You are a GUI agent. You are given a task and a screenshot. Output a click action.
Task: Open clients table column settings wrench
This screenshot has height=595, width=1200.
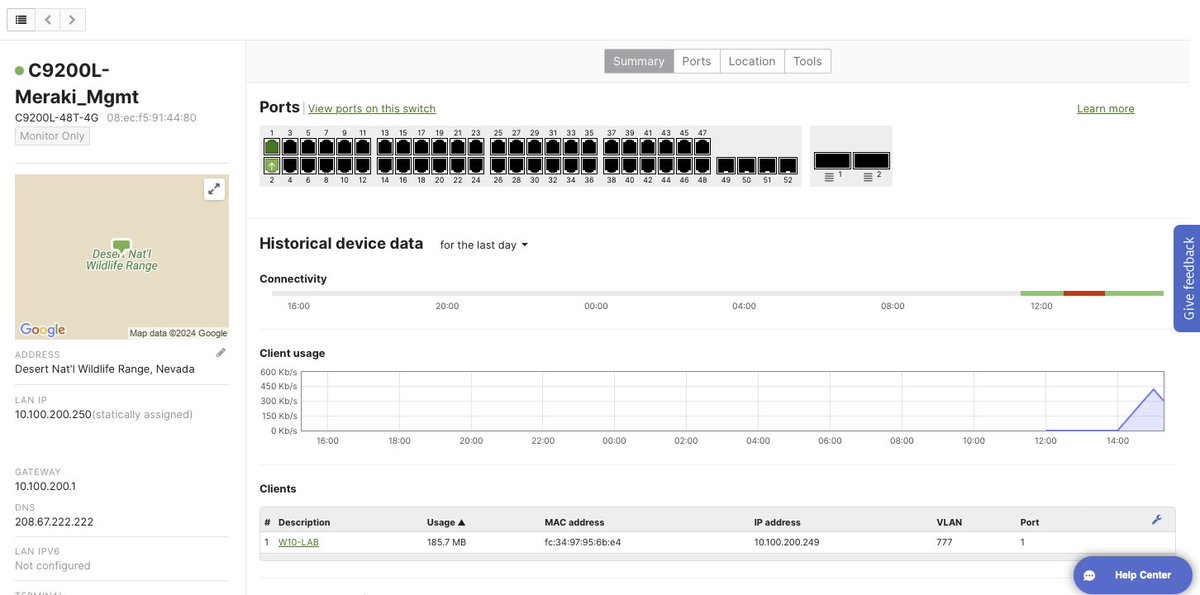pyautogui.click(x=1157, y=520)
